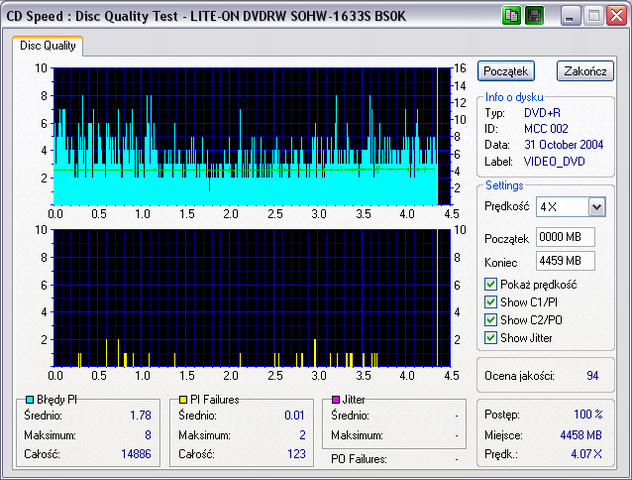632x480 pixels.
Task: Click the upper PI errors graph
Action: pos(252,136)
